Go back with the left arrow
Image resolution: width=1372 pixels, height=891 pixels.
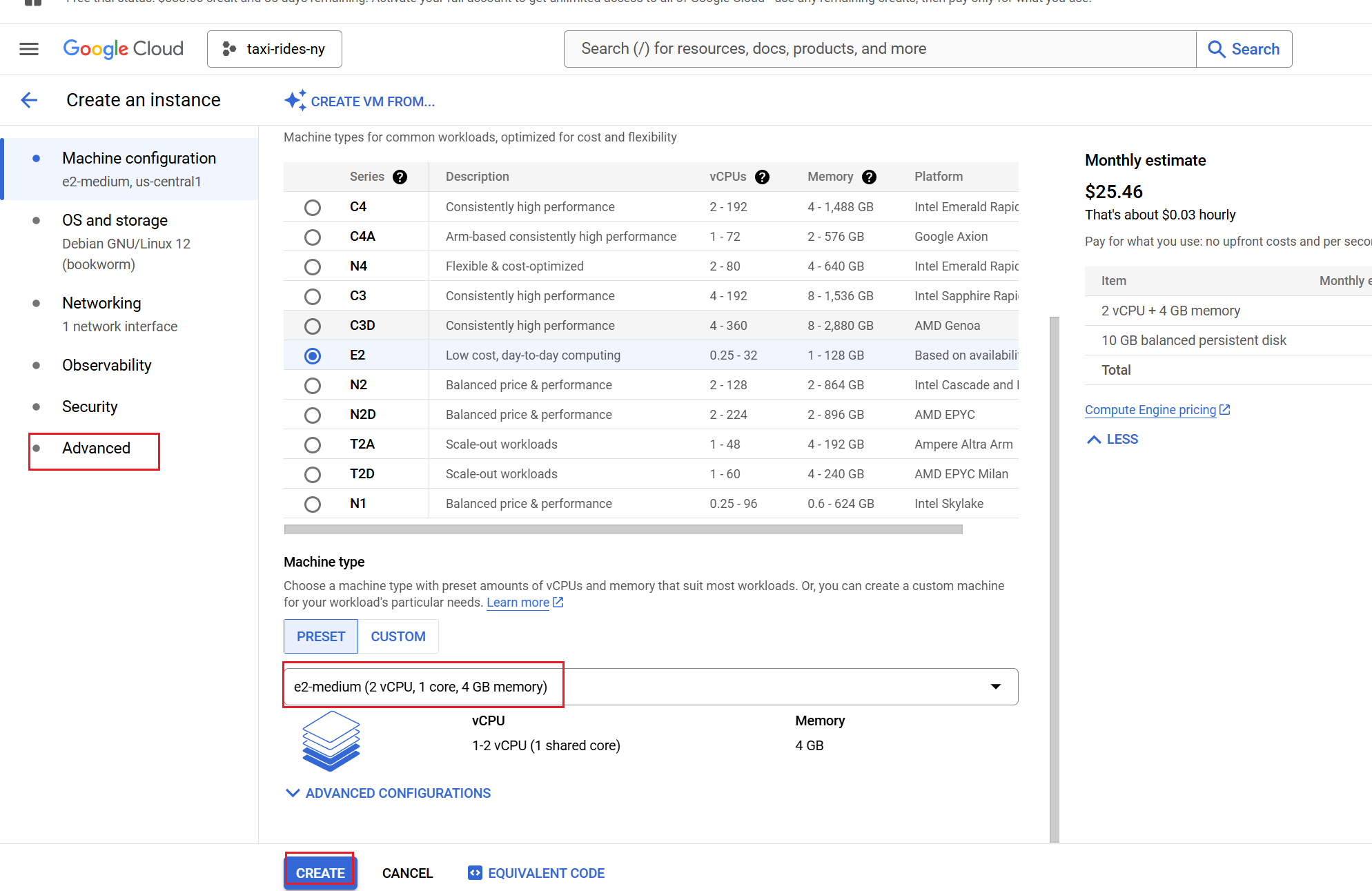(x=29, y=100)
